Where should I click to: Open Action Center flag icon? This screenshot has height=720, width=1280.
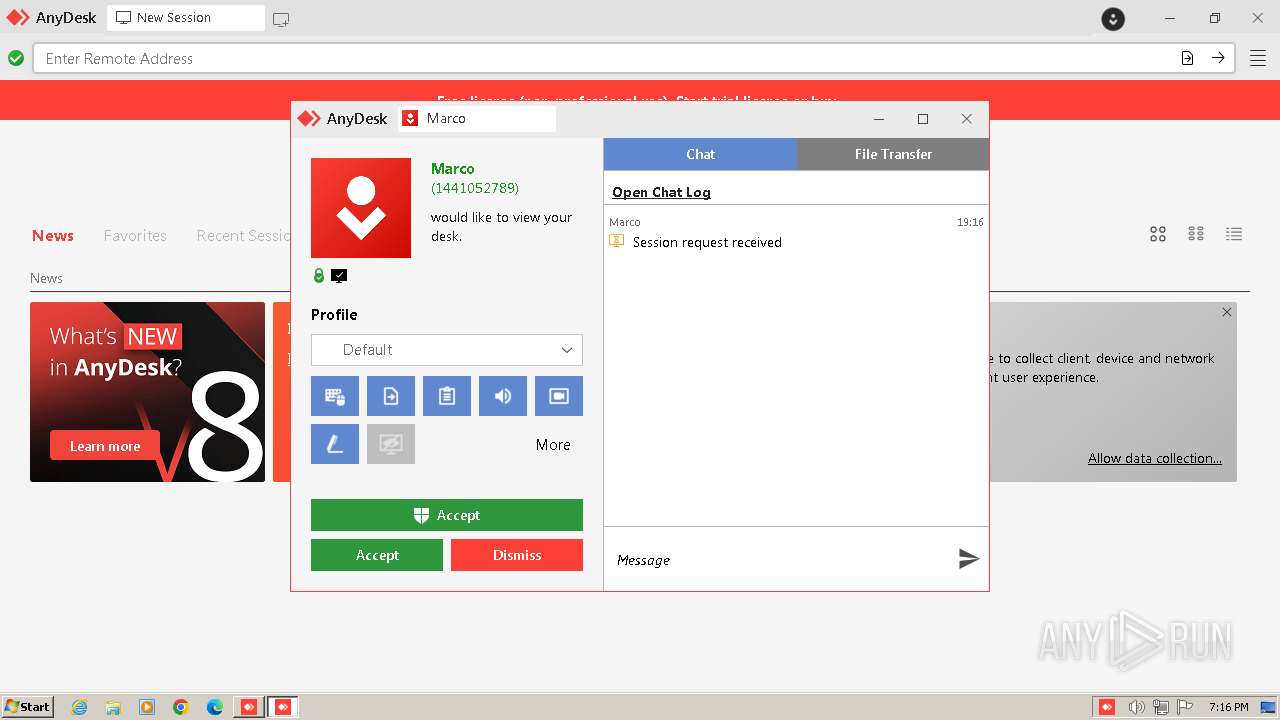pyautogui.click(x=1185, y=707)
